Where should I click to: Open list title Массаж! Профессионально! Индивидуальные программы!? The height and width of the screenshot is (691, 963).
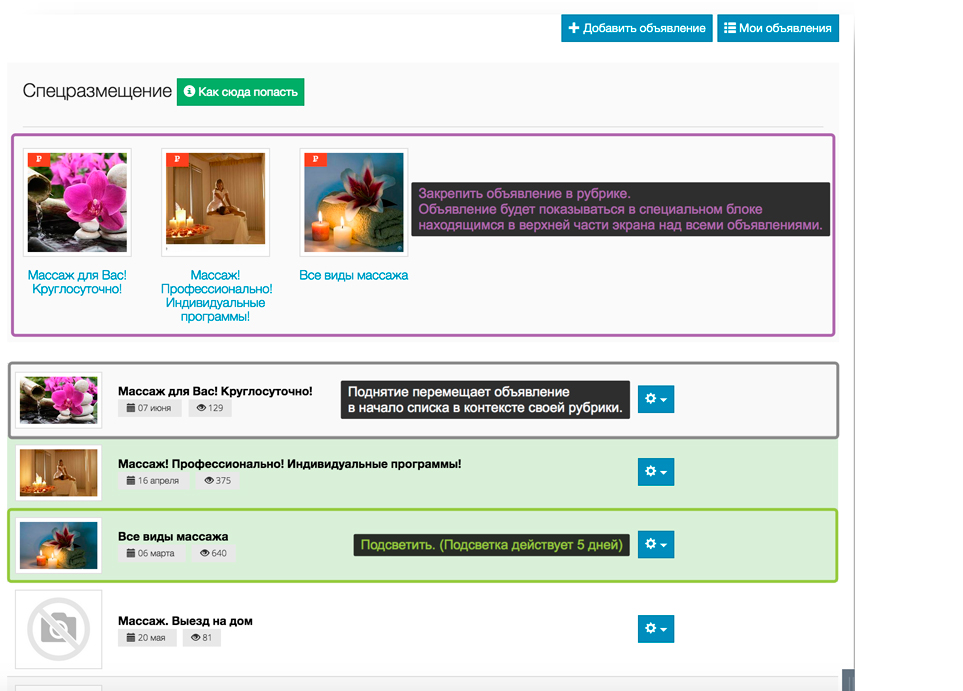289,464
